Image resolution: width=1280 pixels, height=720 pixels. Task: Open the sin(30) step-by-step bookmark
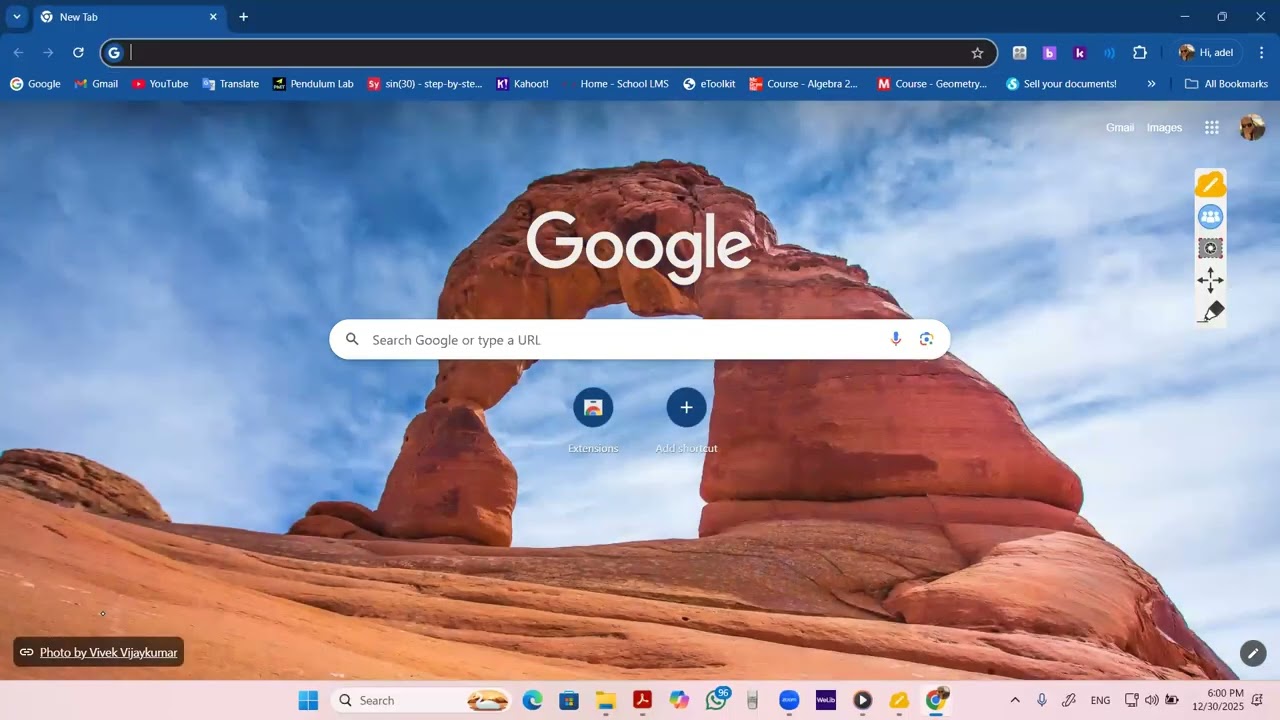(x=425, y=84)
